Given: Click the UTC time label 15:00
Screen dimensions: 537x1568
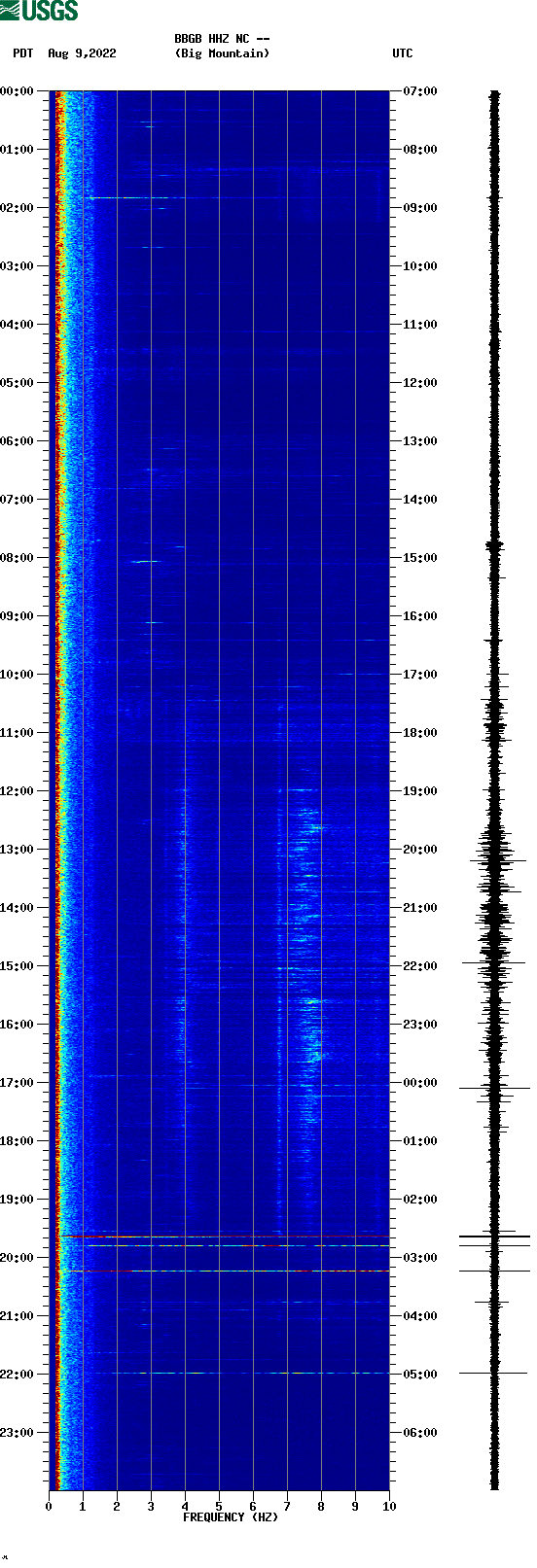Looking at the screenshot, I should 420,558.
